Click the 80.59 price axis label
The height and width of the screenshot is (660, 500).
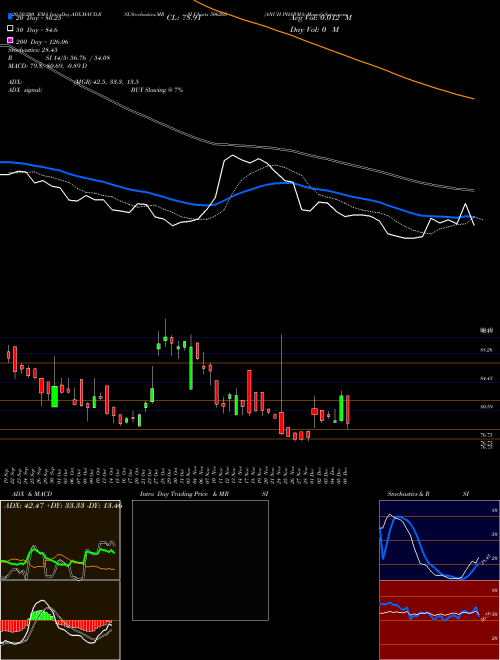point(487,407)
